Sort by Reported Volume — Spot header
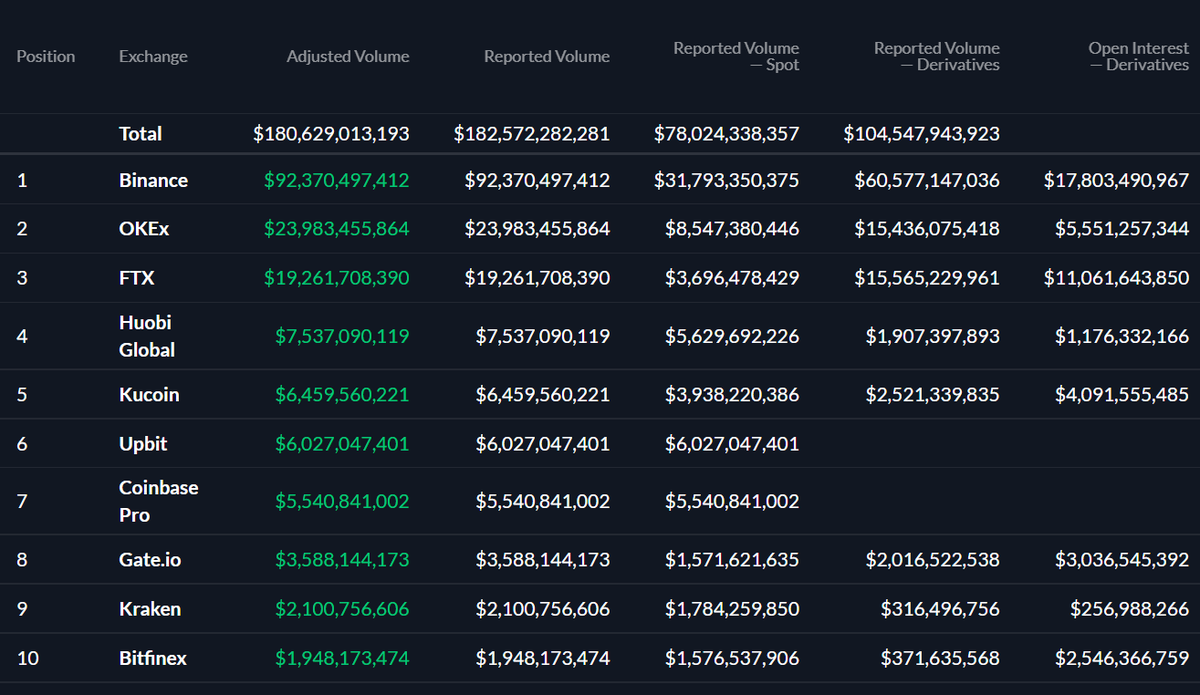 coord(736,56)
